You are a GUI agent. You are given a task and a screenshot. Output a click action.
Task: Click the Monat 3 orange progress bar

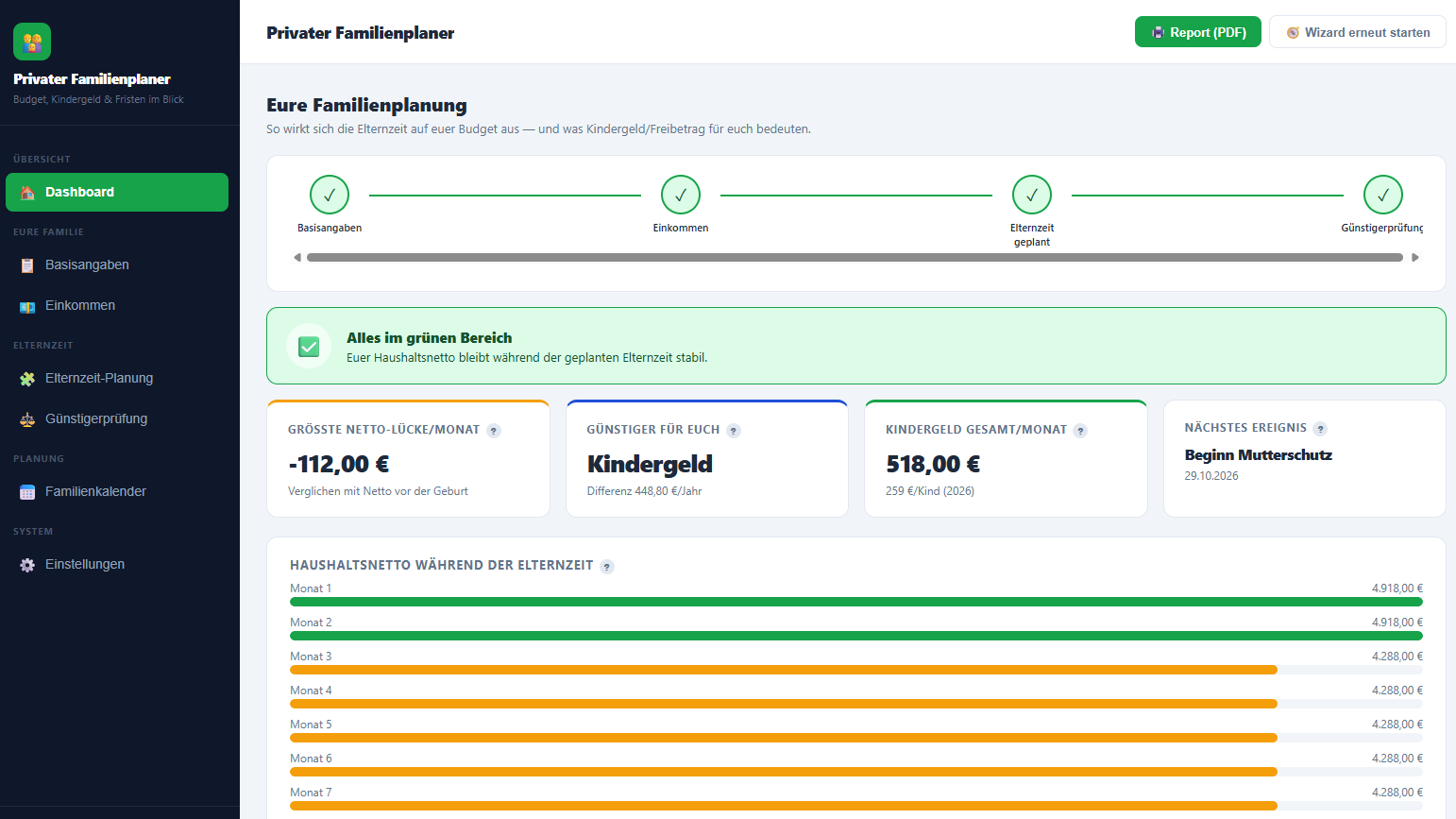pyautogui.click(x=784, y=670)
